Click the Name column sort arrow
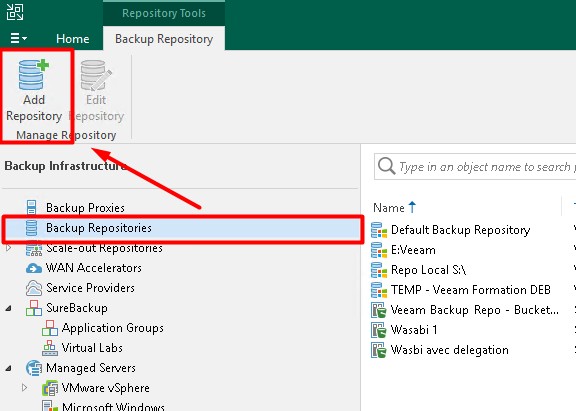 click(x=412, y=207)
